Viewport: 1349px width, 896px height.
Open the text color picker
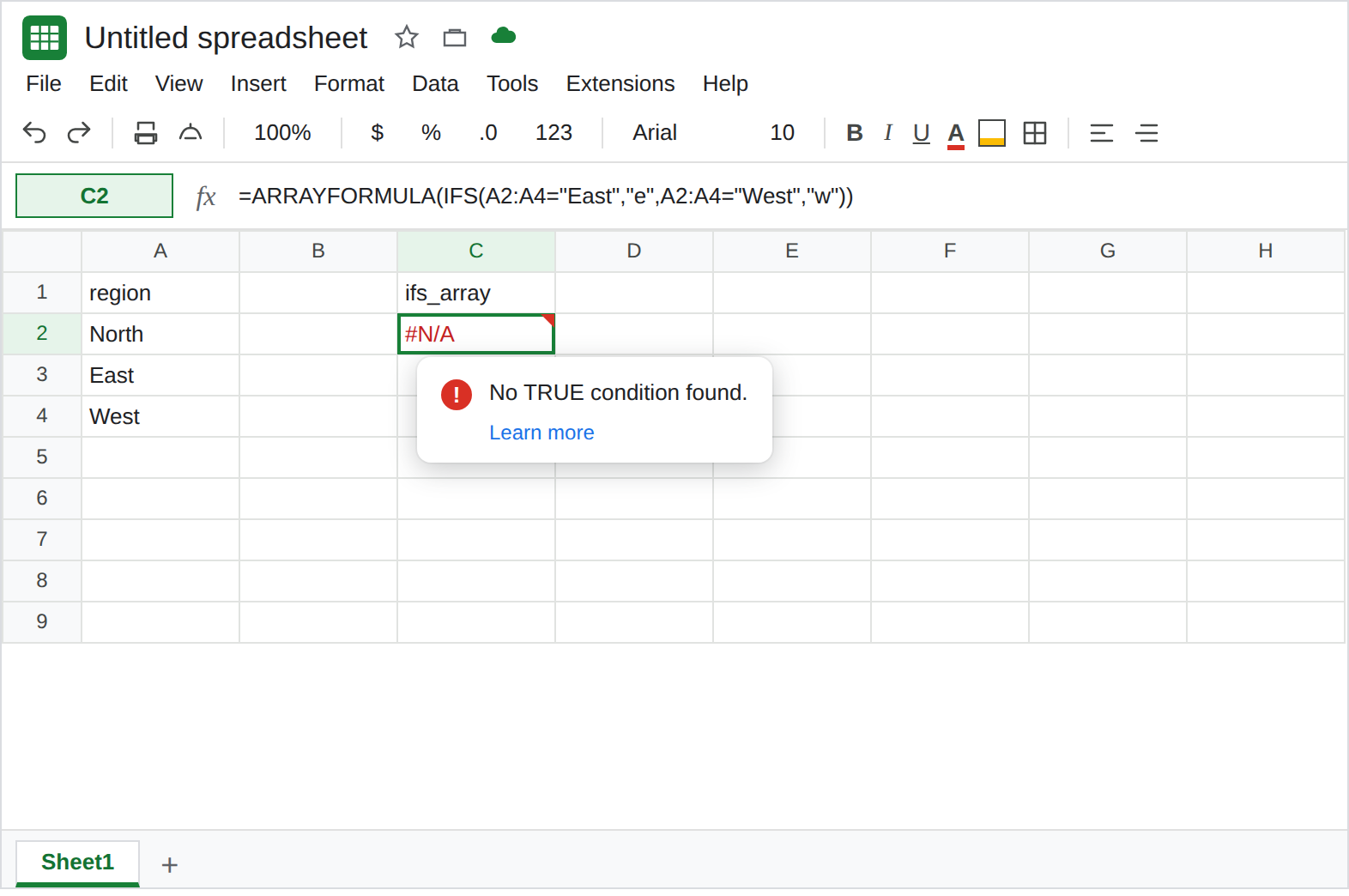point(956,134)
